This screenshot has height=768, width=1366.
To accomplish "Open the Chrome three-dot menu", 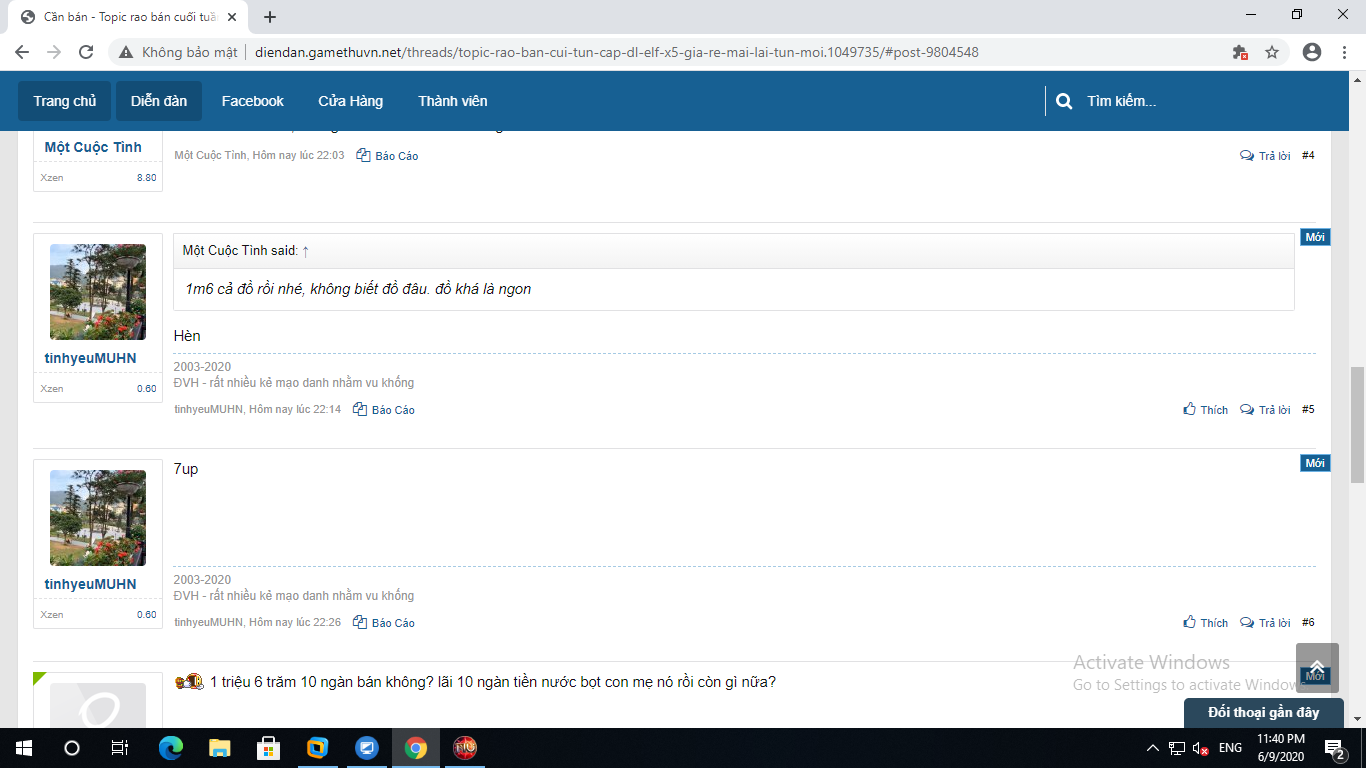I will click(x=1345, y=52).
